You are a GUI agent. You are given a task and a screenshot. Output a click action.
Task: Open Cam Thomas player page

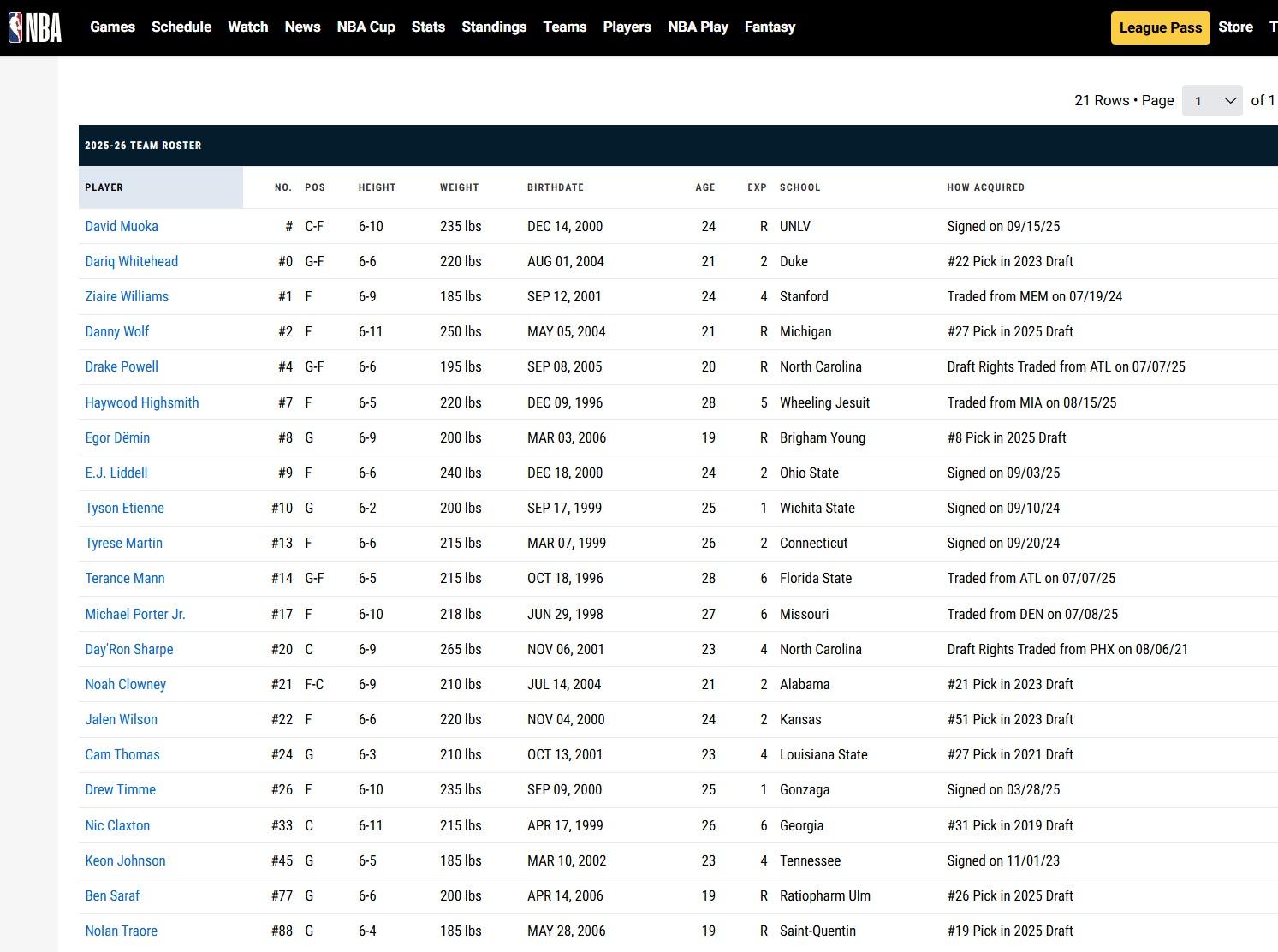tap(122, 754)
